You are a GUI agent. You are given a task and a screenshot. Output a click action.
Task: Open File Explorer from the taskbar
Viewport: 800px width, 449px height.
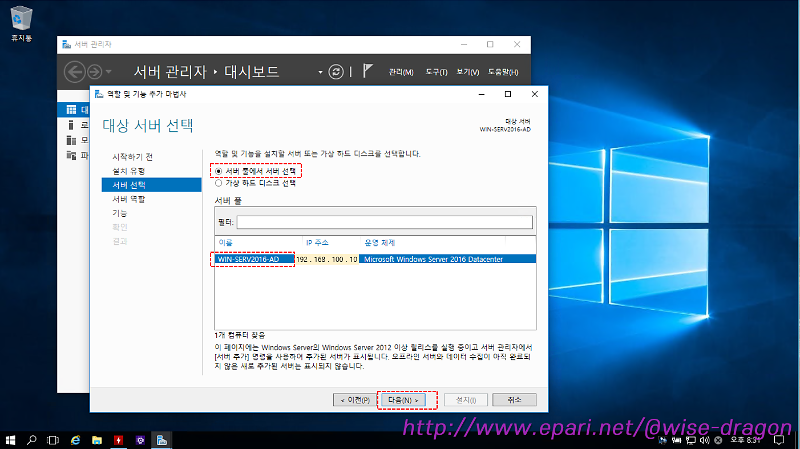pyautogui.click(x=97, y=440)
